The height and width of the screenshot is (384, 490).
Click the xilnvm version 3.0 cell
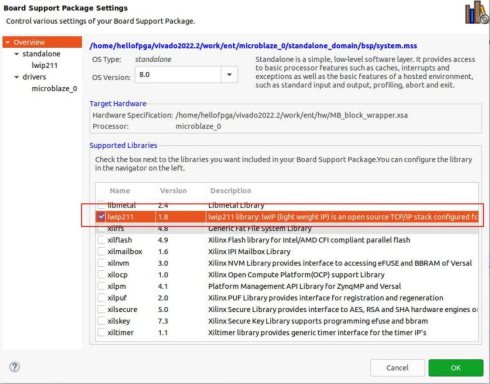coord(163,263)
